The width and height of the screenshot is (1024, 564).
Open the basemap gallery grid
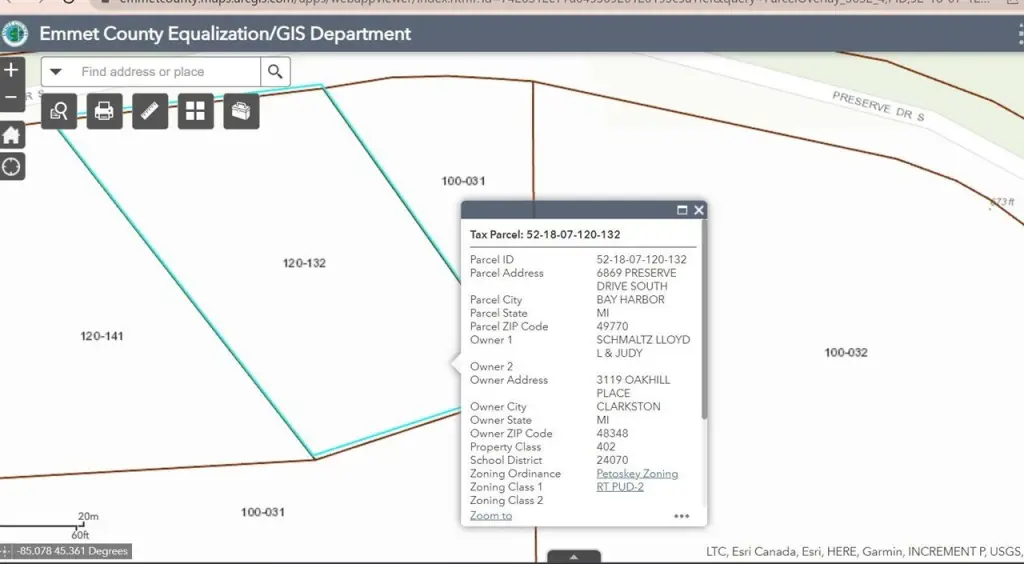coord(195,111)
